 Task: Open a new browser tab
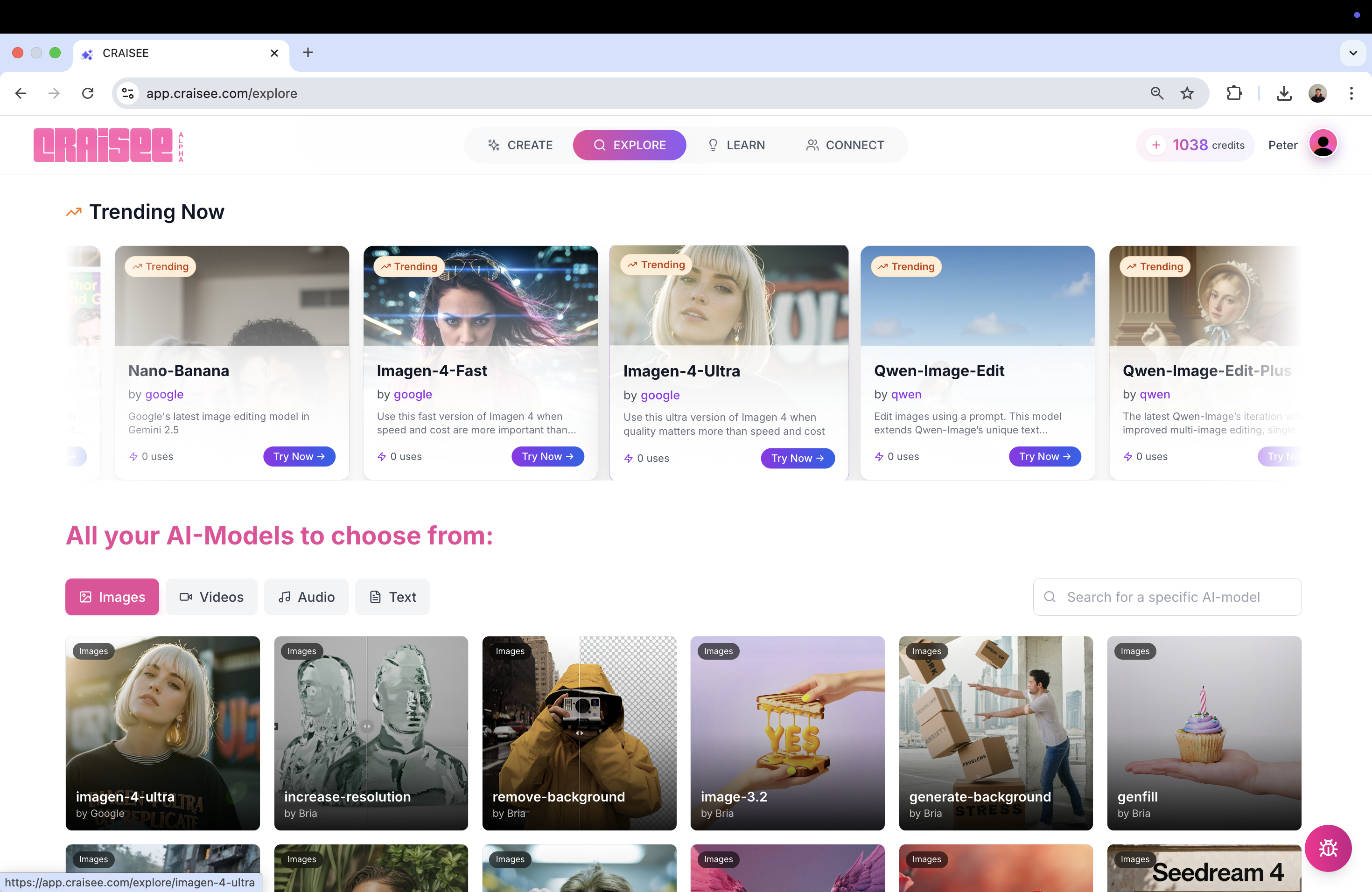pyautogui.click(x=308, y=53)
